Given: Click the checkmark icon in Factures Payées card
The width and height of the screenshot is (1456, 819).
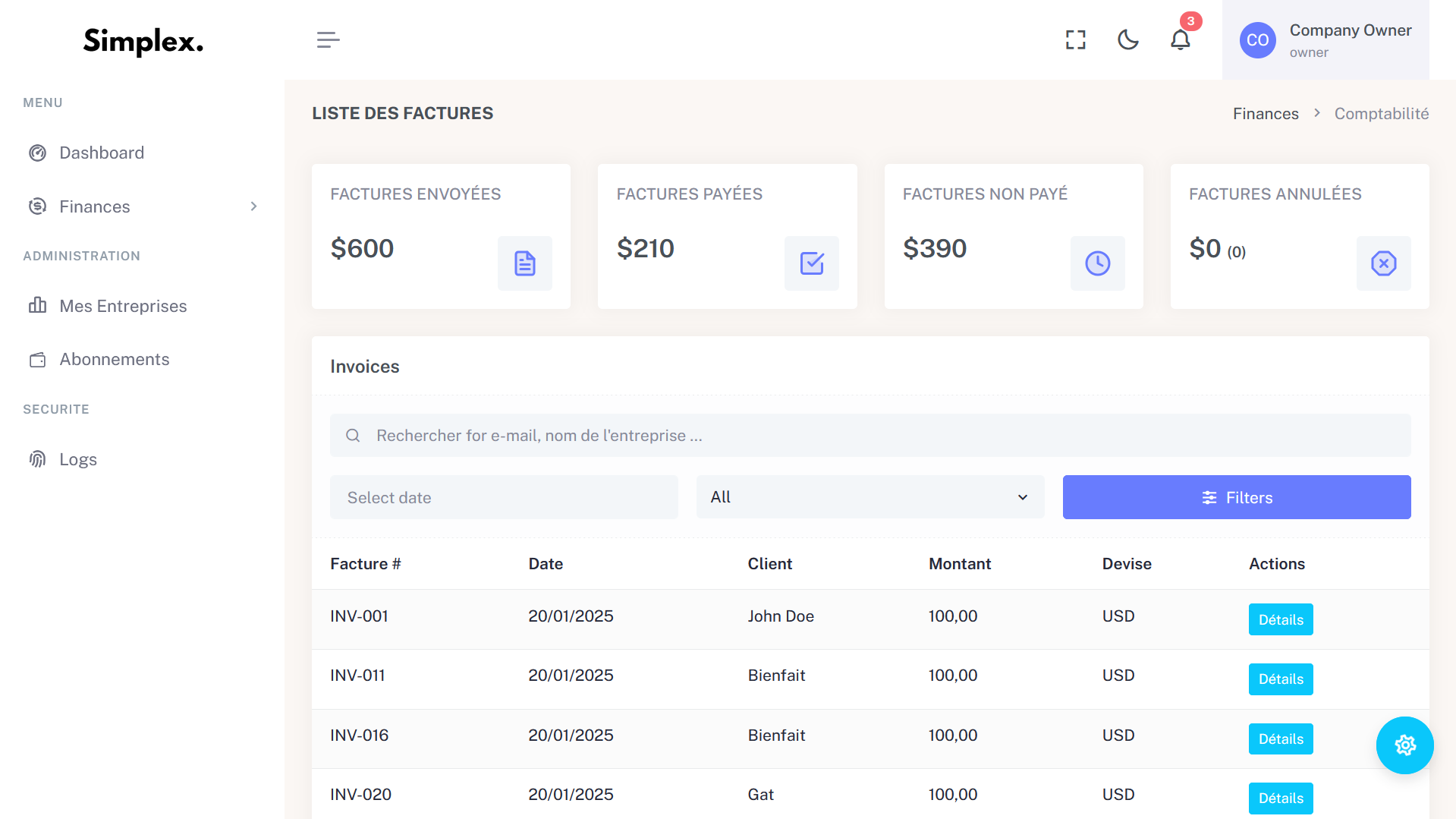Looking at the screenshot, I should pyautogui.click(x=811, y=263).
